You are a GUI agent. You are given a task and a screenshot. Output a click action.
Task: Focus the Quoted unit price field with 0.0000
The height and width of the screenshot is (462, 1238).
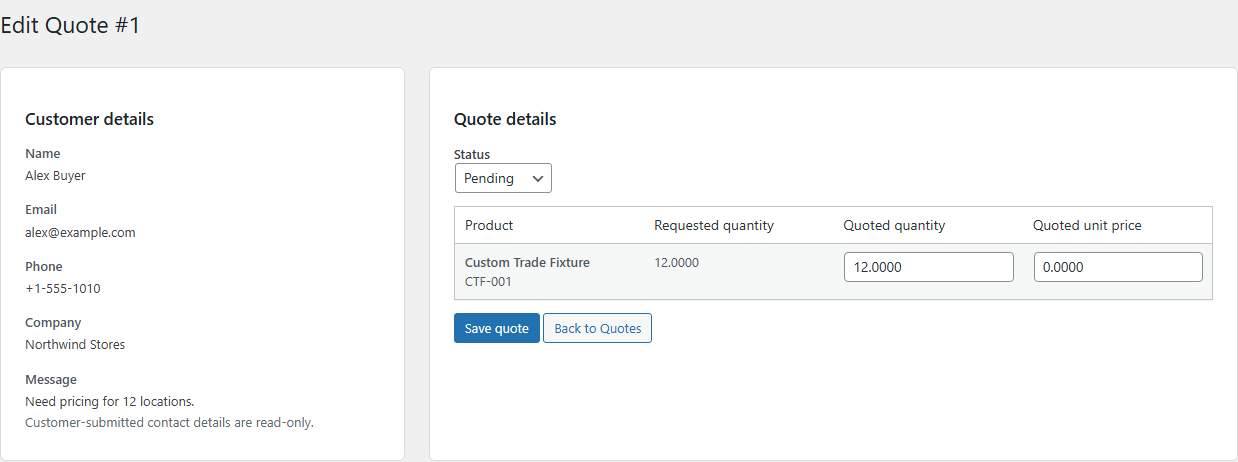click(1118, 267)
